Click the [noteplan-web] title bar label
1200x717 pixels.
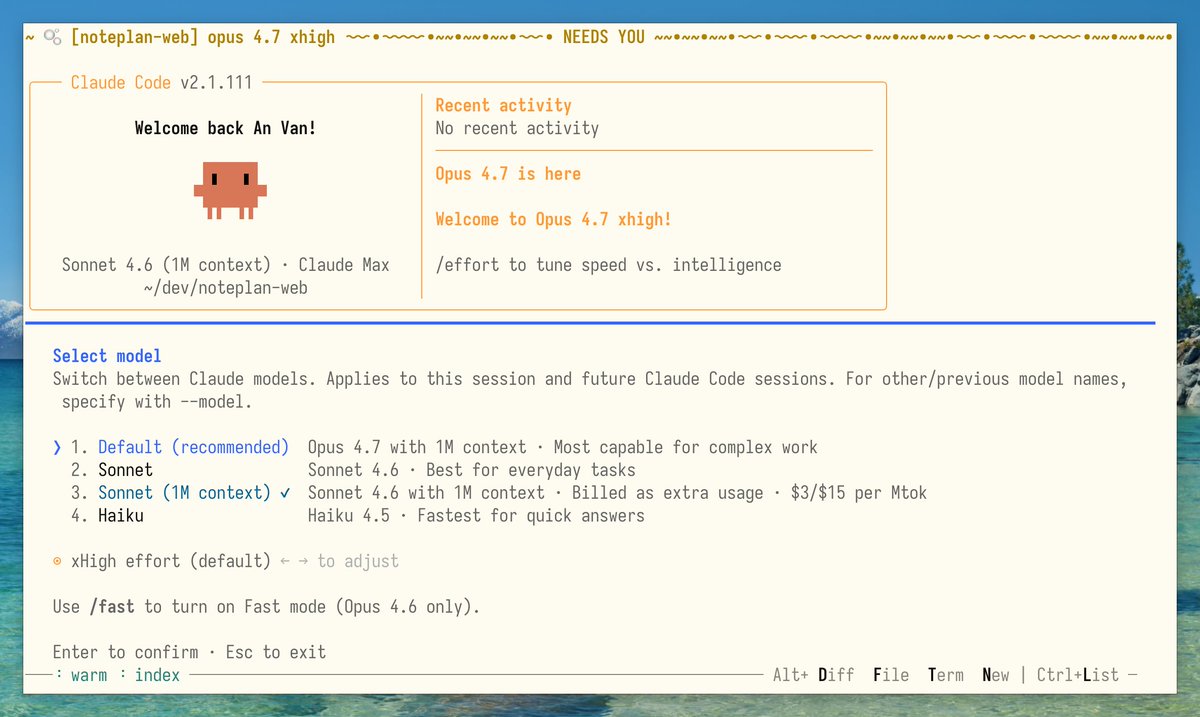[135, 37]
